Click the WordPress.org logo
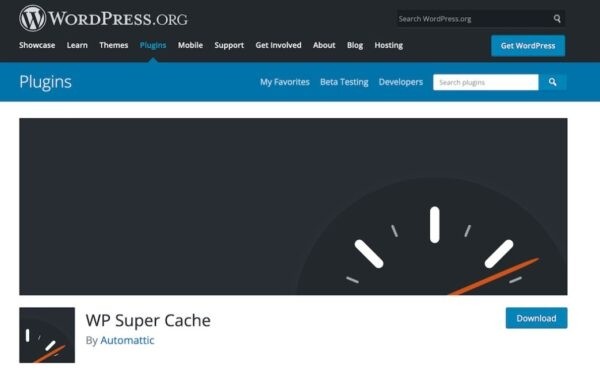The height and width of the screenshot is (370, 600). coord(103,18)
